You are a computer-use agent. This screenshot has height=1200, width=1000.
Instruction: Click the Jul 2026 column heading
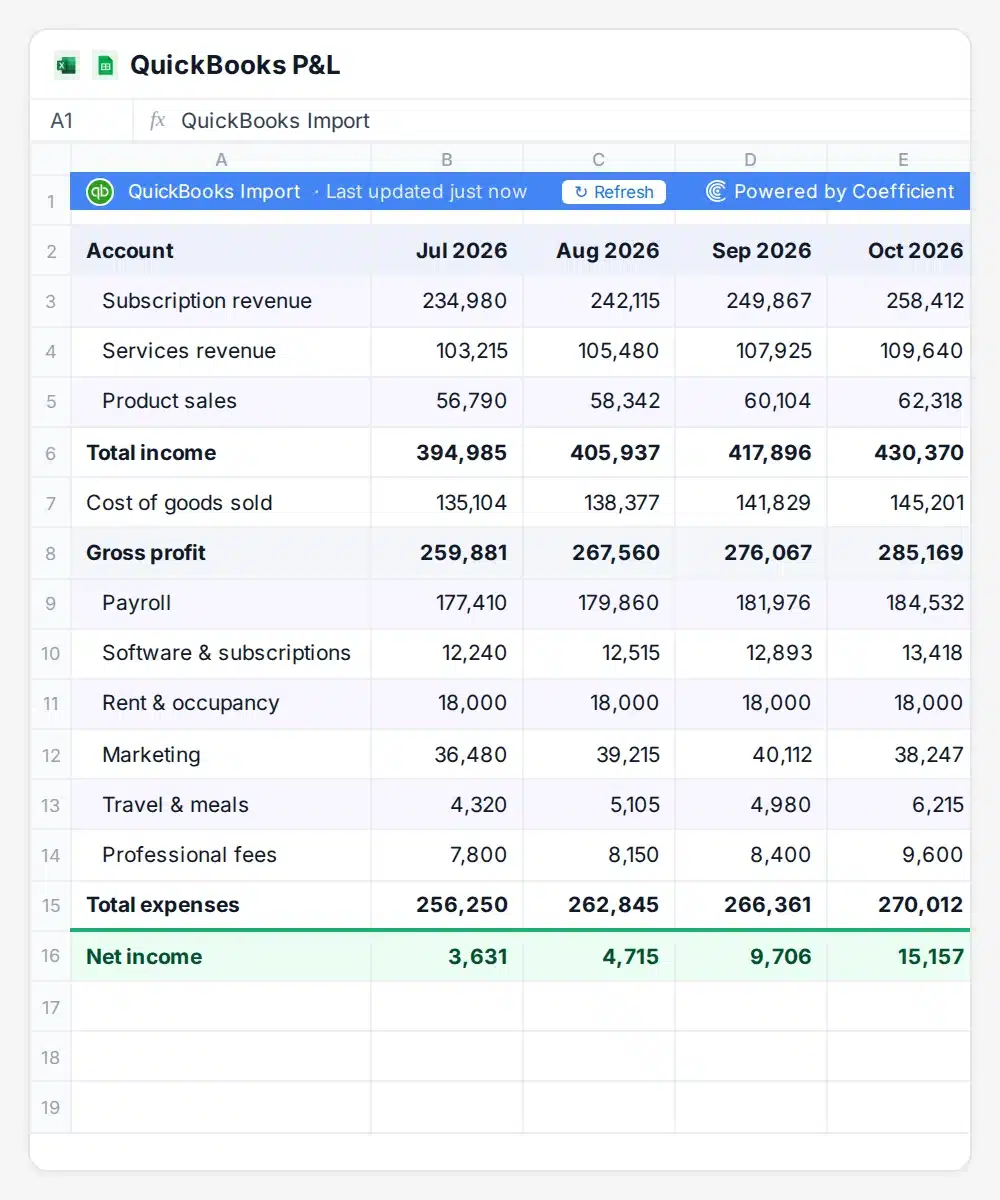(447, 251)
